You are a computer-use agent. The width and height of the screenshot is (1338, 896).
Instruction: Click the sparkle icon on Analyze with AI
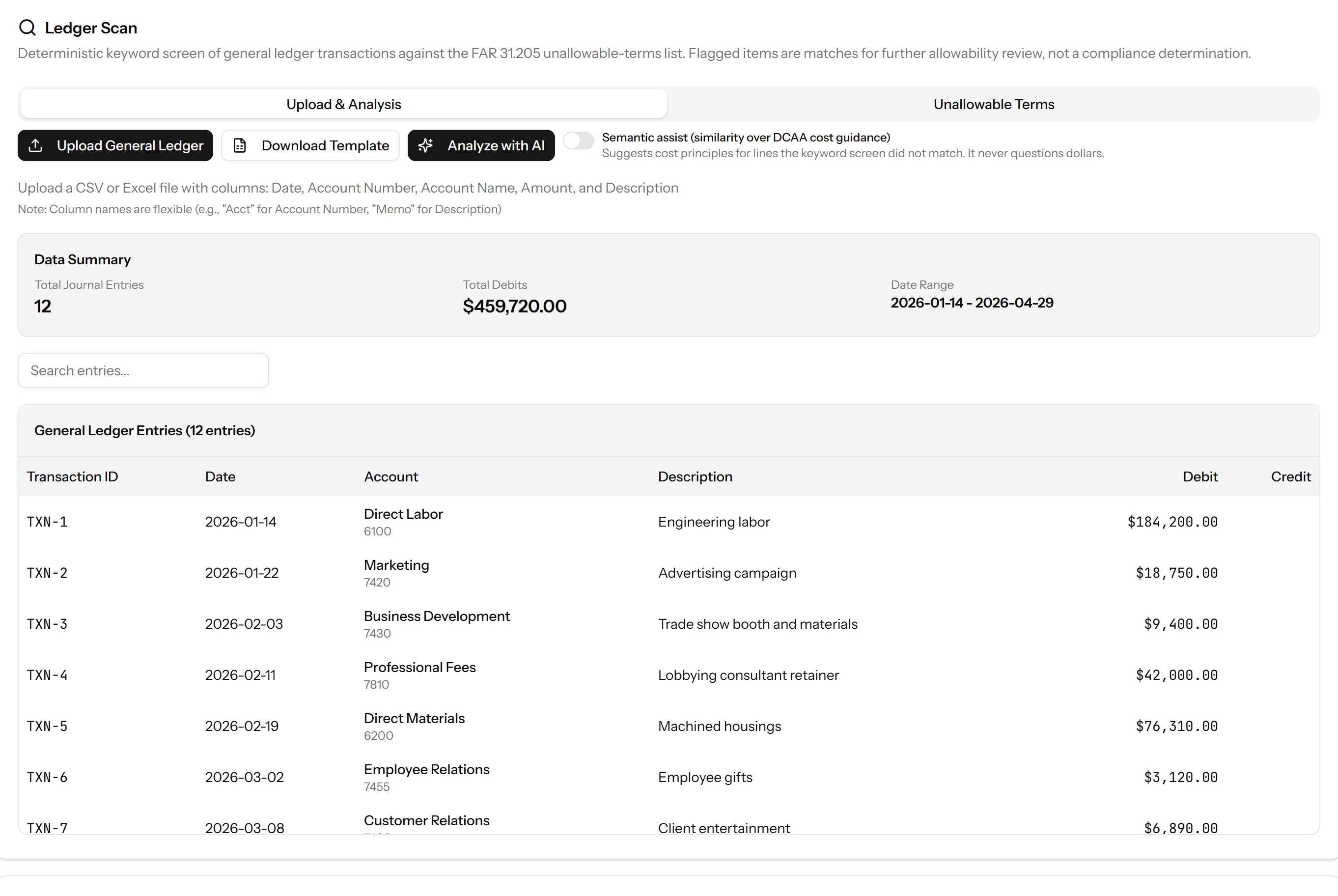tap(426, 146)
